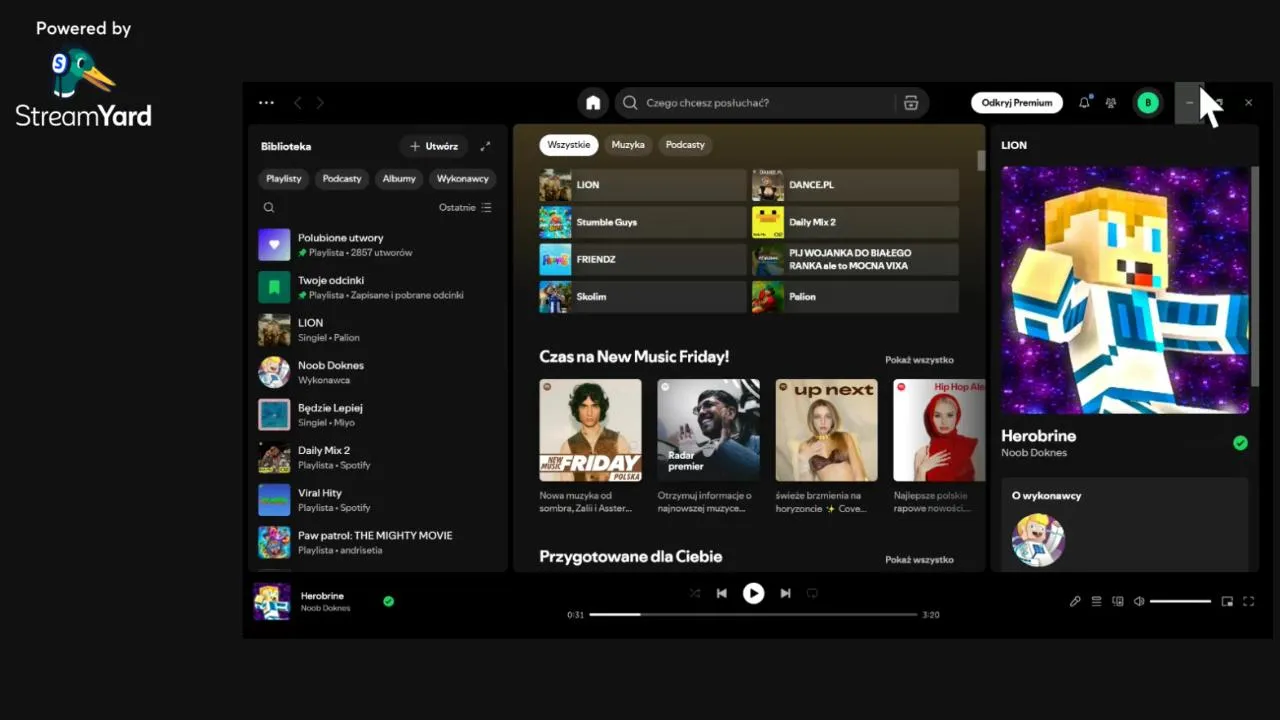Go to Spotify Home
Image resolution: width=1280 pixels, height=720 pixels.
pyautogui.click(x=593, y=103)
